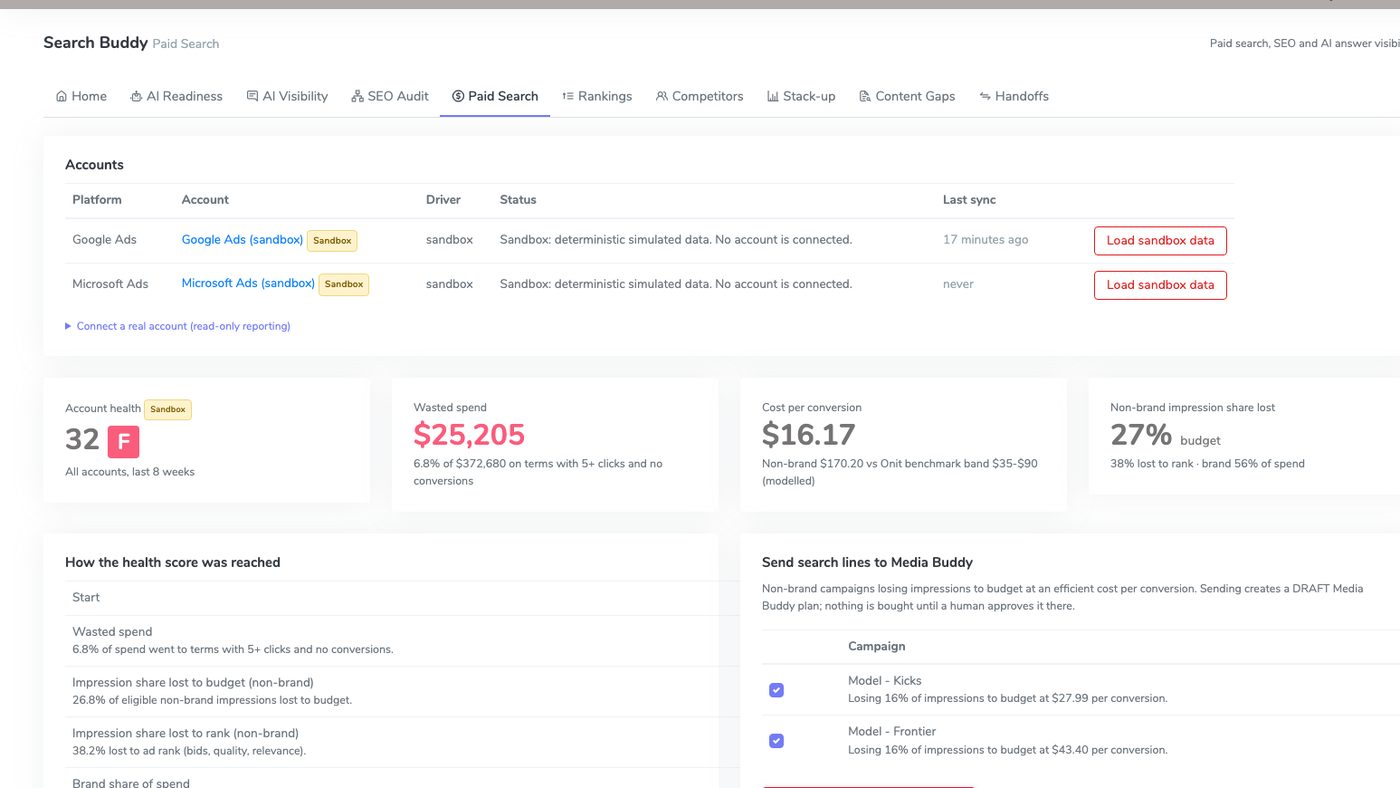Uncheck the Model - Kicks campaign checkbox
Viewport: 1400px width, 788px height.
pos(776,690)
